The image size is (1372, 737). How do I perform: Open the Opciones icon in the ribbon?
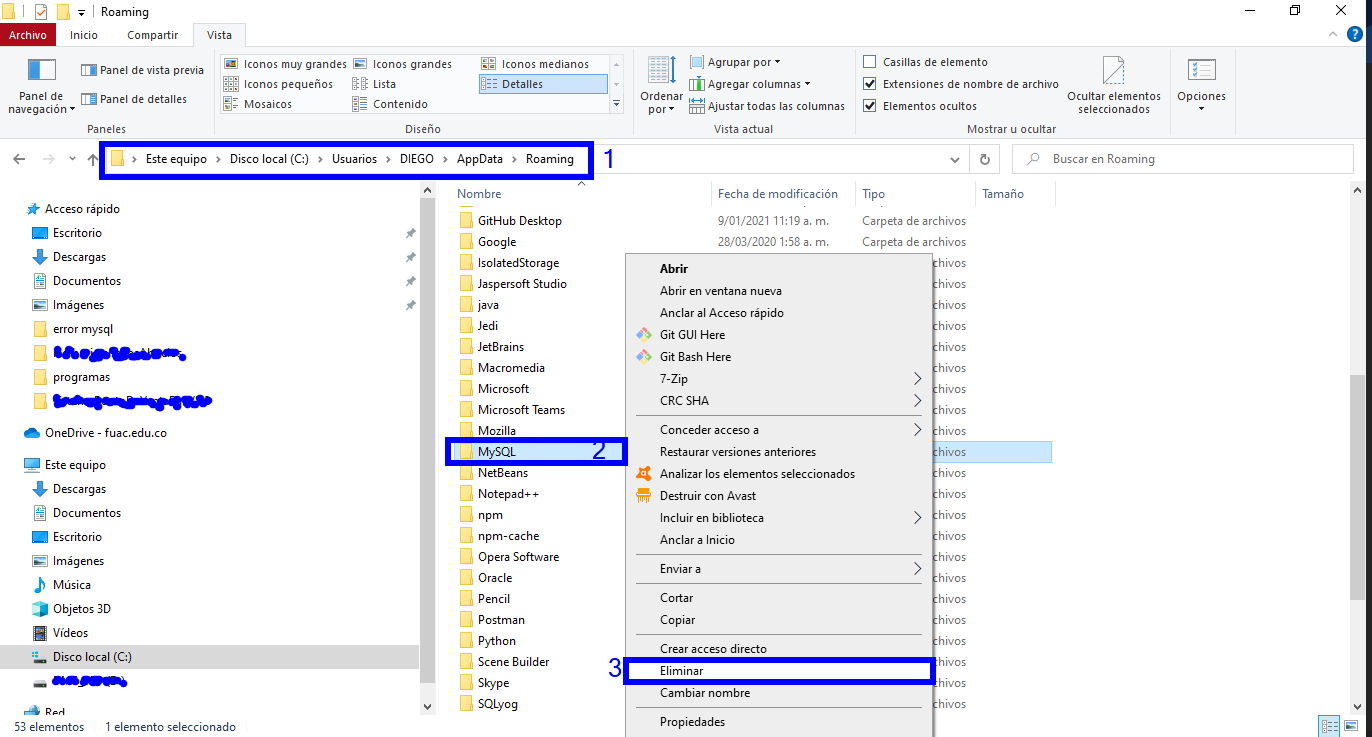(x=1201, y=72)
